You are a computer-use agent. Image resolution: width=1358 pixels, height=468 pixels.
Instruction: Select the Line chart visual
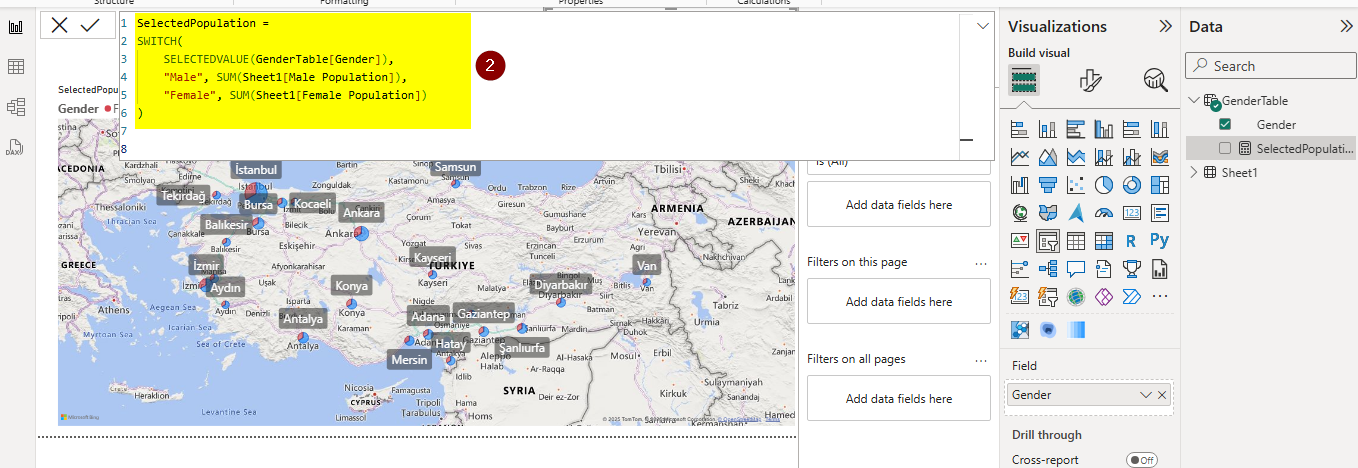[x=1020, y=157]
